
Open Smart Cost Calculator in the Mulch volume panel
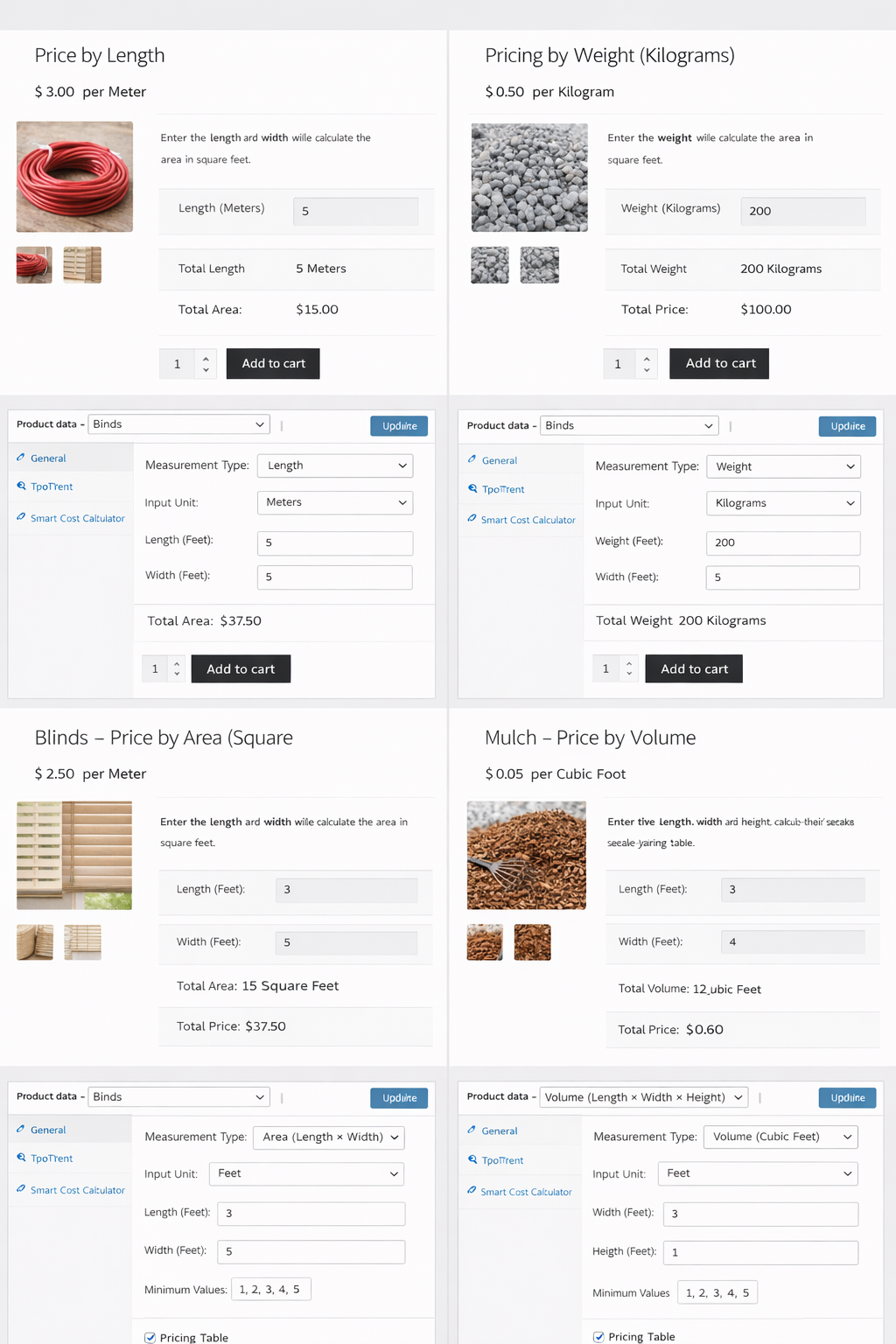(473, 1191)
